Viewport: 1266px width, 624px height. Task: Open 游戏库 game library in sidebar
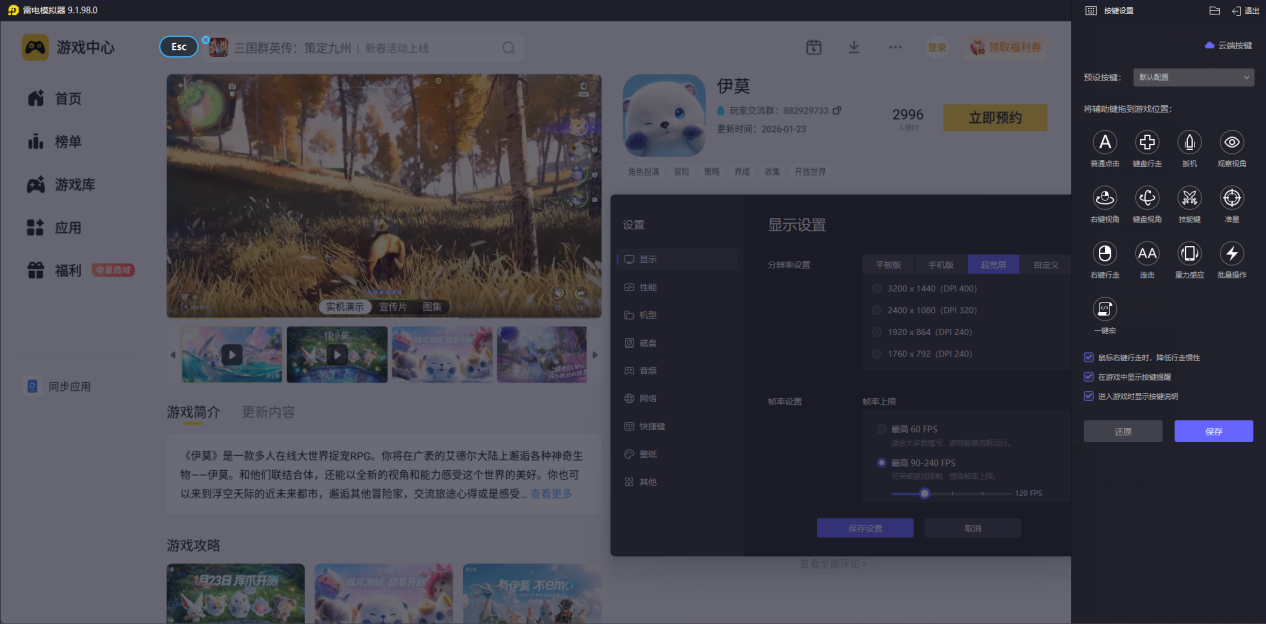[x=62, y=185]
